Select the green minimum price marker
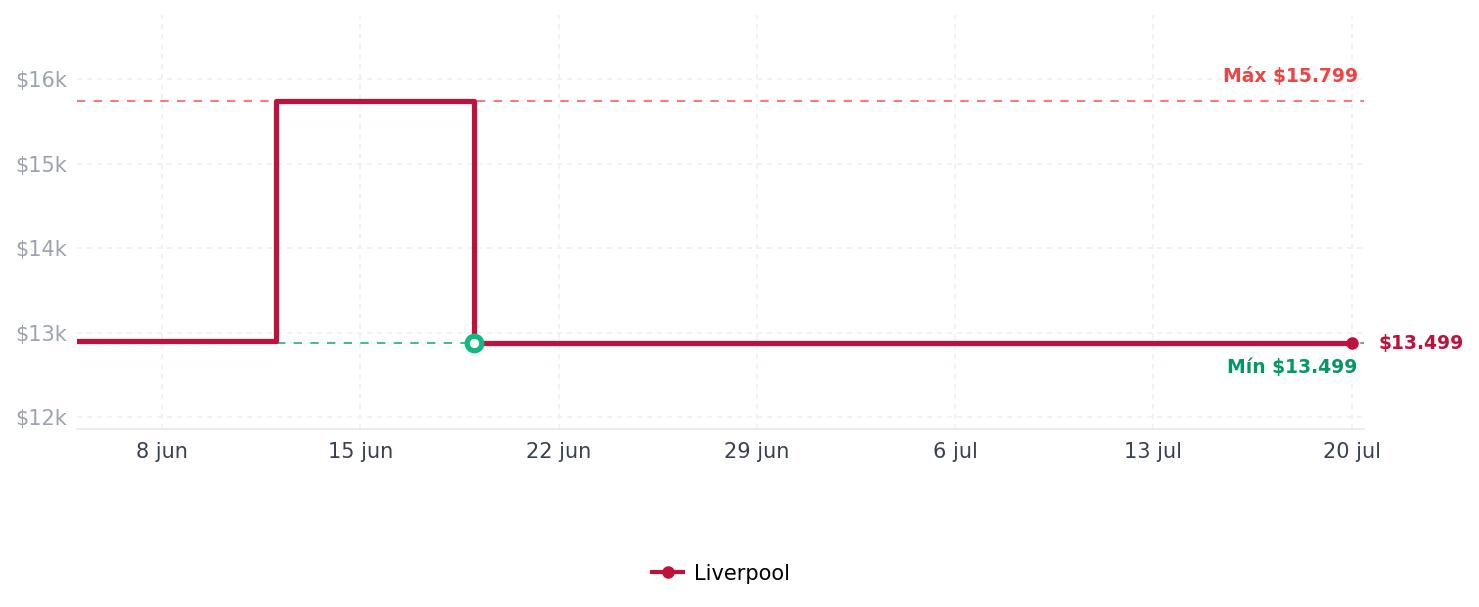 click(474, 343)
